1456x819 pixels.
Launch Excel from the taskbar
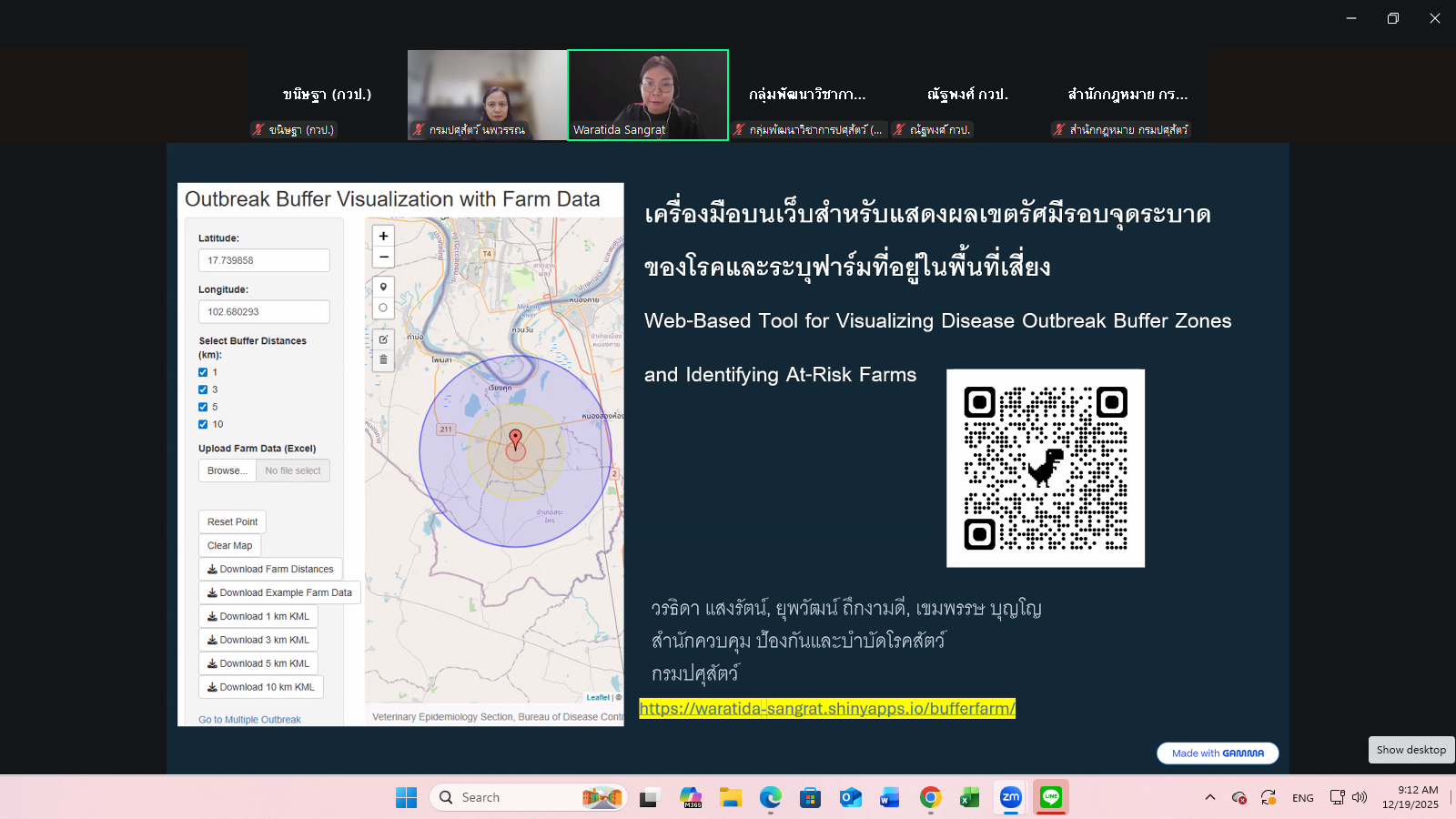coord(969,797)
